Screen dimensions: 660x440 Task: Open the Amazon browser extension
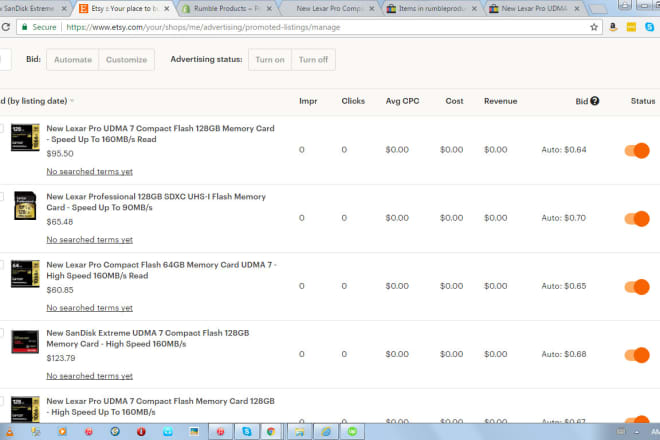[x=613, y=27]
